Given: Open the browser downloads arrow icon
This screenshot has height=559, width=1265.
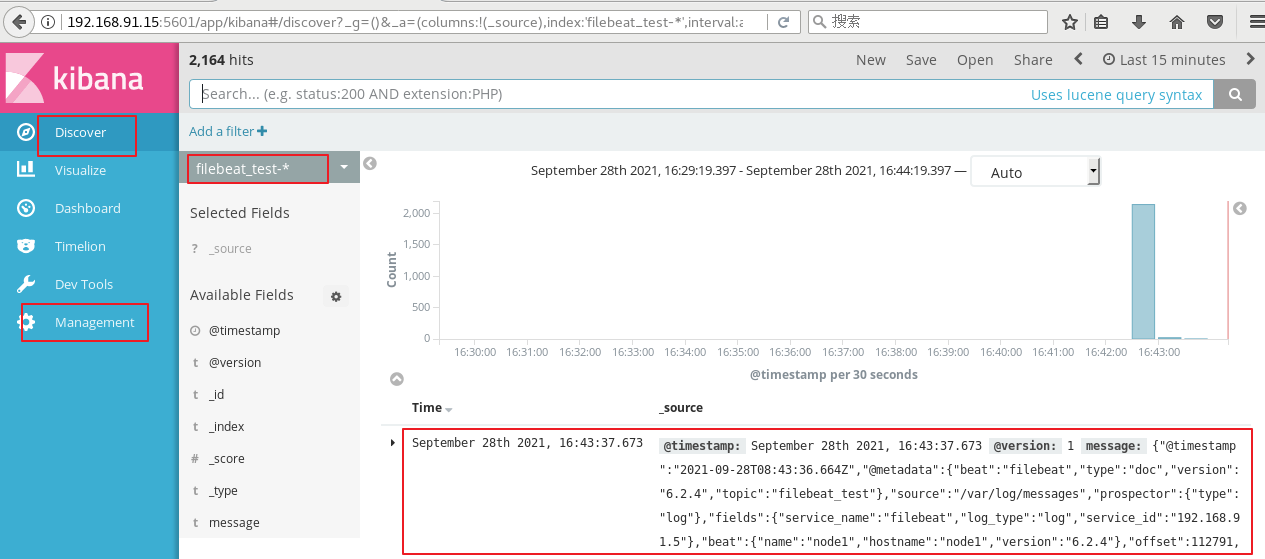Looking at the screenshot, I should pos(1139,22).
